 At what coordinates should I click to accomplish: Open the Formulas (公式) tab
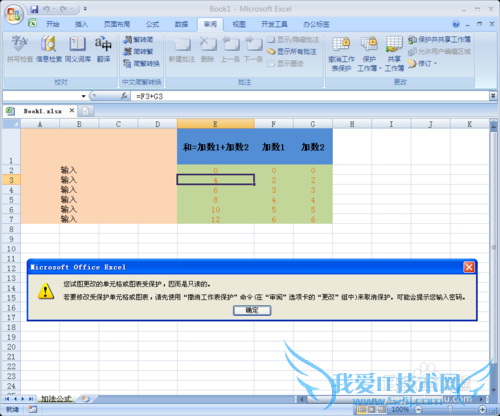coord(152,24)
